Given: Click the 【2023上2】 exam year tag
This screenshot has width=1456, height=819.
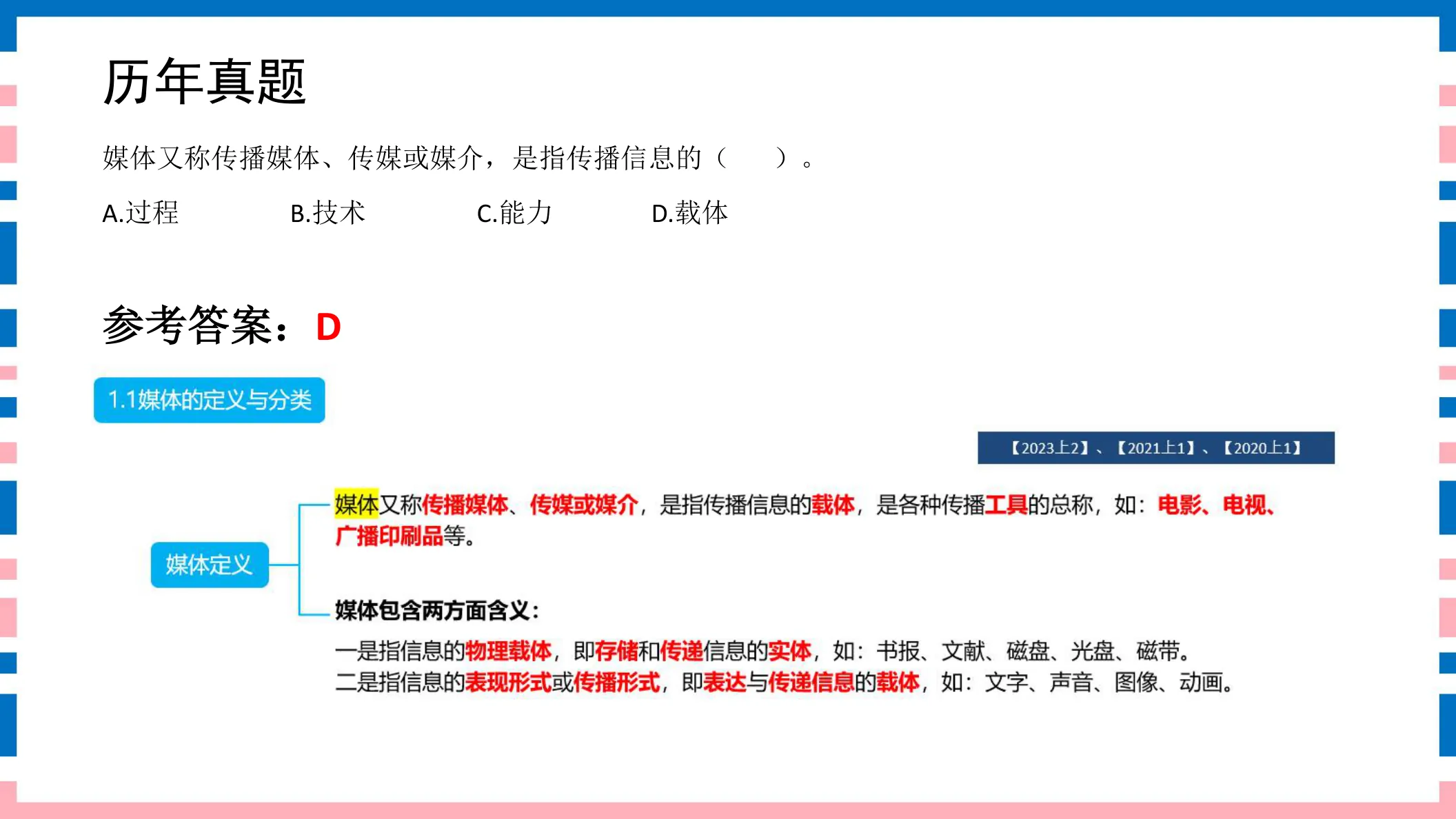Looking at the screenshot, I should coord(1049,448).
